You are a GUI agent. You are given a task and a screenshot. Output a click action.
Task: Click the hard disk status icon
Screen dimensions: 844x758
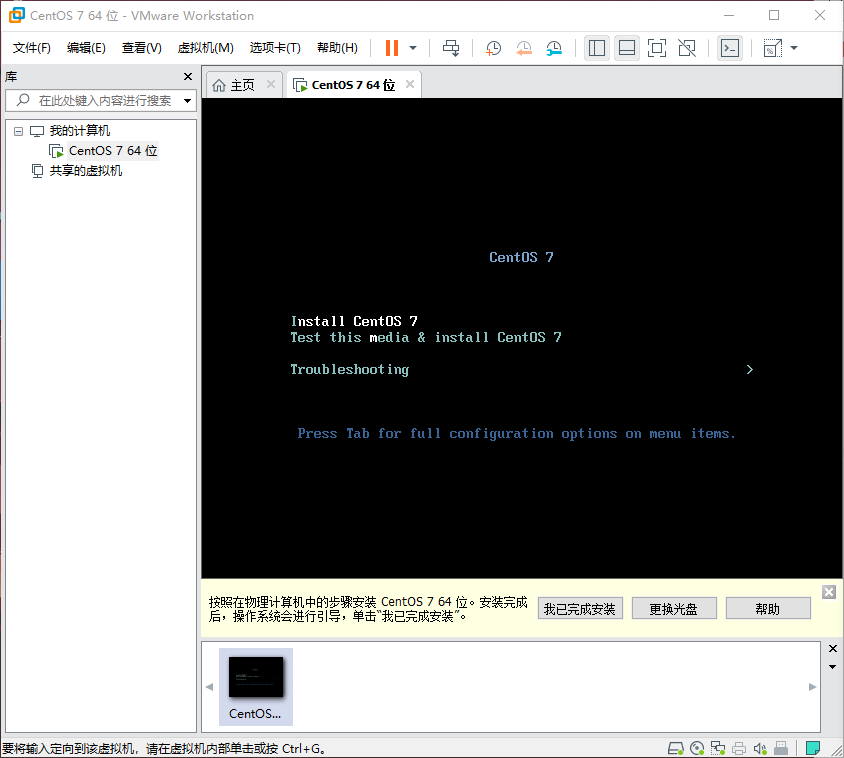pos(676,748)
